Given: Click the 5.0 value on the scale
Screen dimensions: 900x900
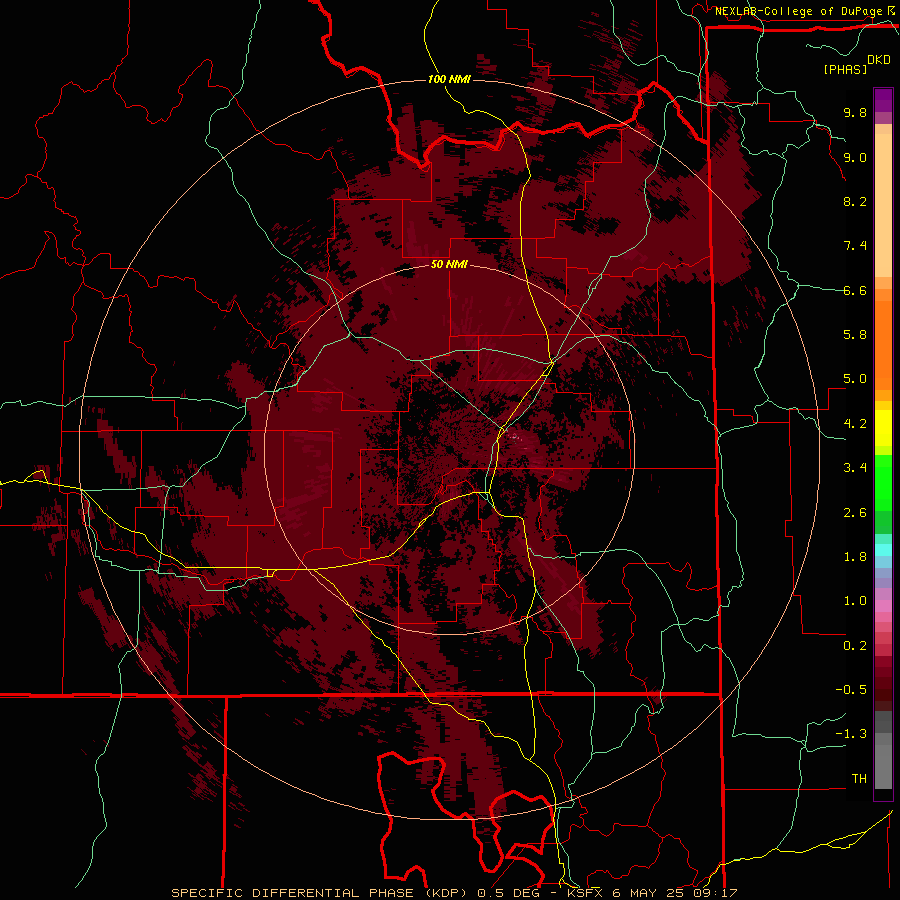Looking at the screenshot, I should pos(855,379).
